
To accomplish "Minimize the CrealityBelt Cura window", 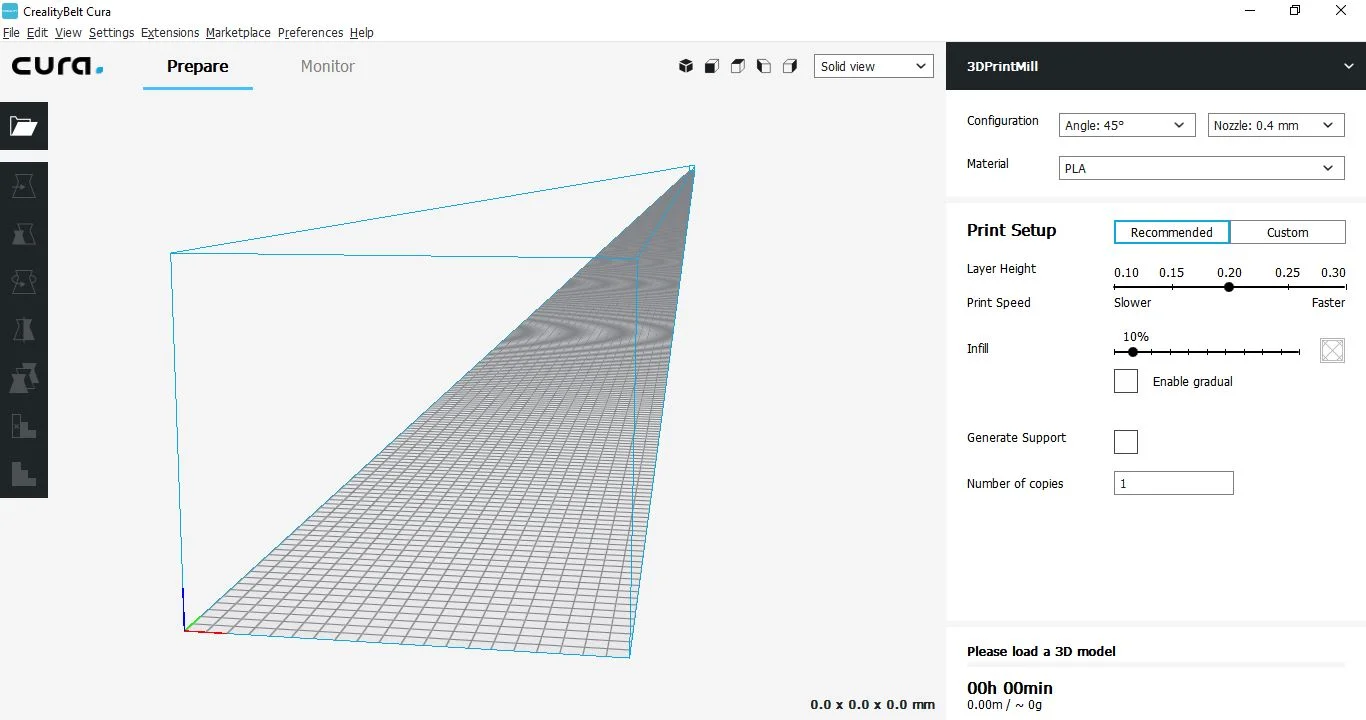I will [x=1249, y=11].
